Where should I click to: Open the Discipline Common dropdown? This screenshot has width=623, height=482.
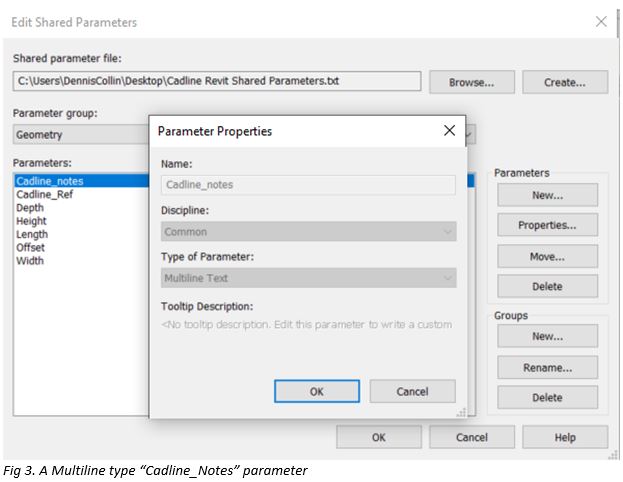tap(308, 231)
